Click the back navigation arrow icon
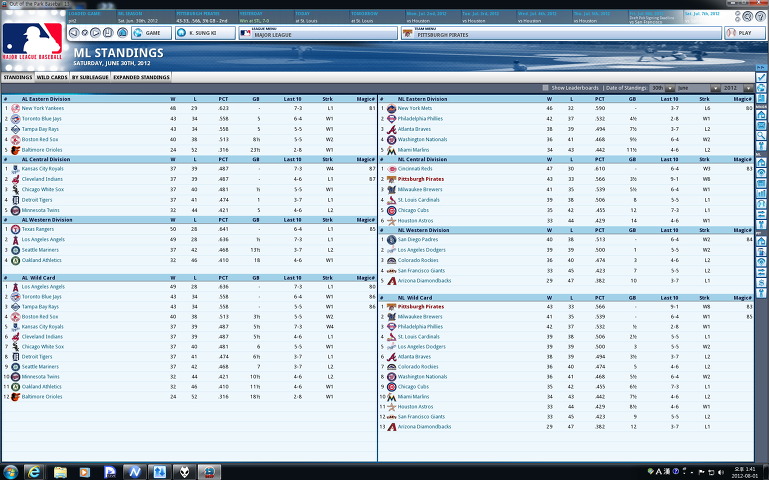Screen dimensions: 769x480 coord(74,33)
